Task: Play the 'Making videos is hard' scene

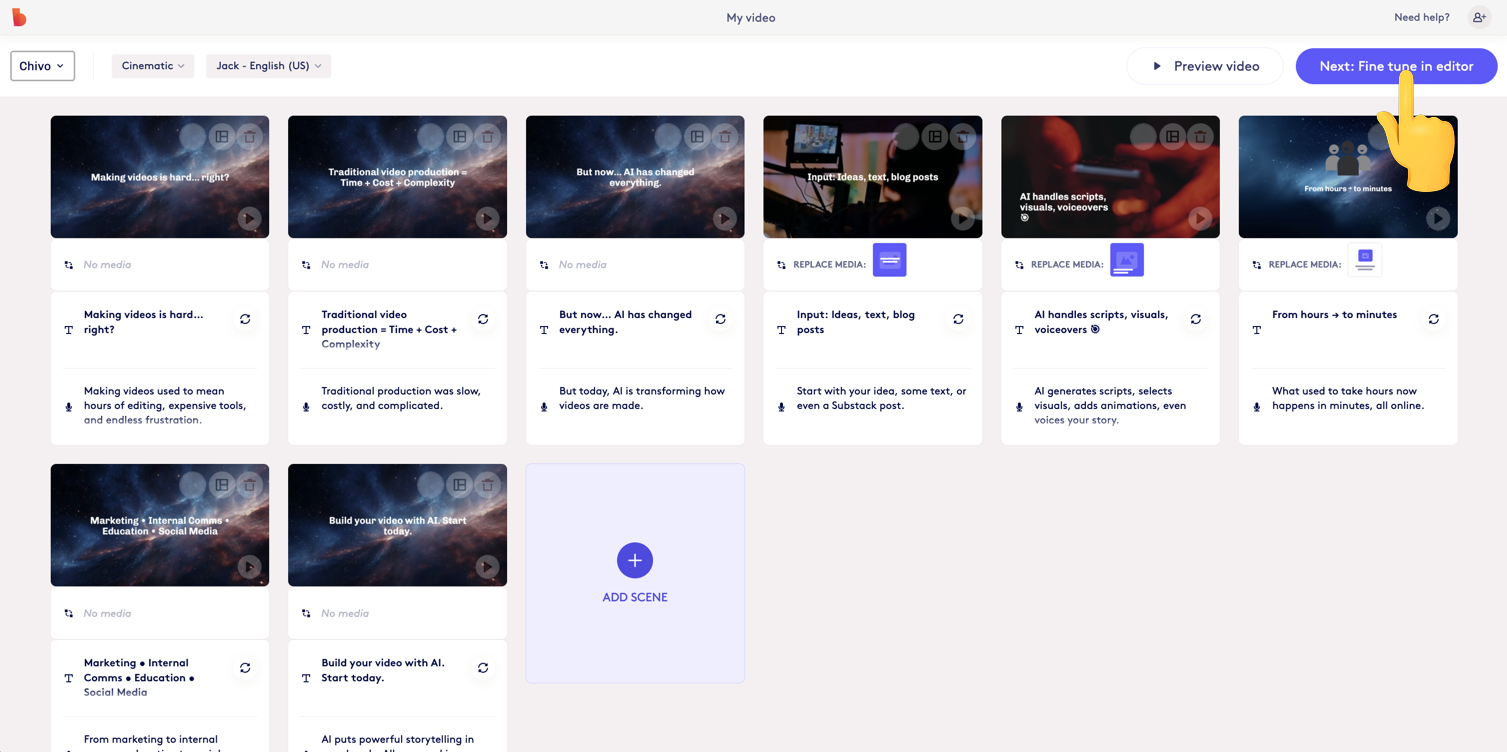Action: [249, 218]
